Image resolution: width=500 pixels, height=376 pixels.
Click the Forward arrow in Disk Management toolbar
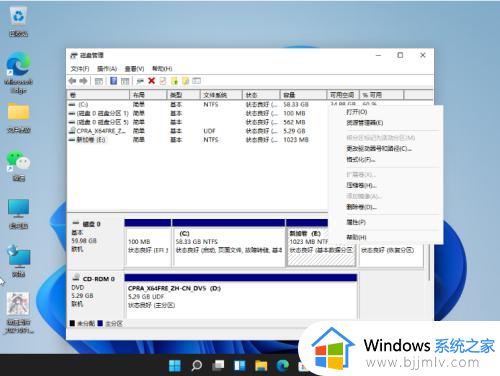(83, 81)
